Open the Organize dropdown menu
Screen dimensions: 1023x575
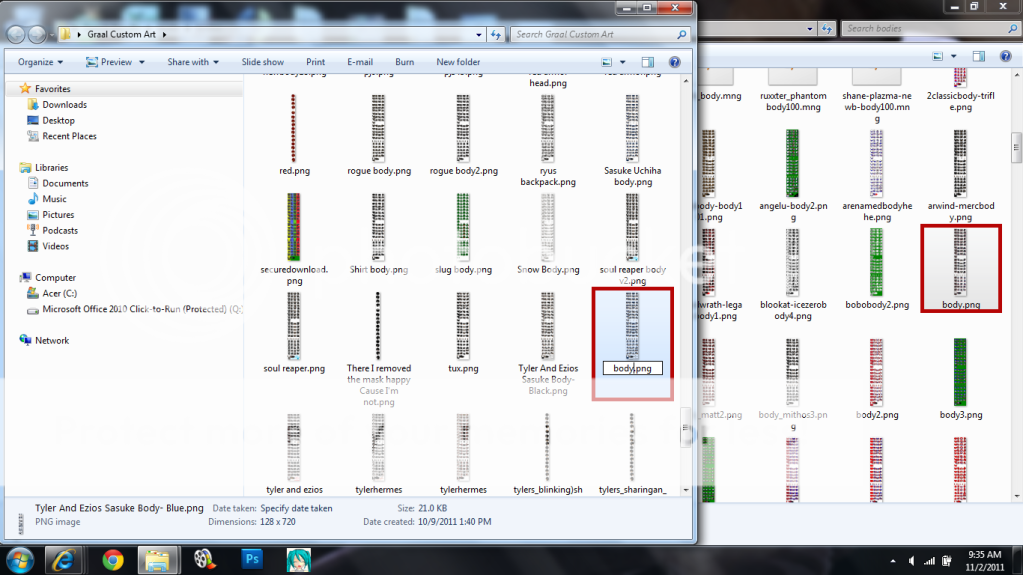tap(40, 62)
